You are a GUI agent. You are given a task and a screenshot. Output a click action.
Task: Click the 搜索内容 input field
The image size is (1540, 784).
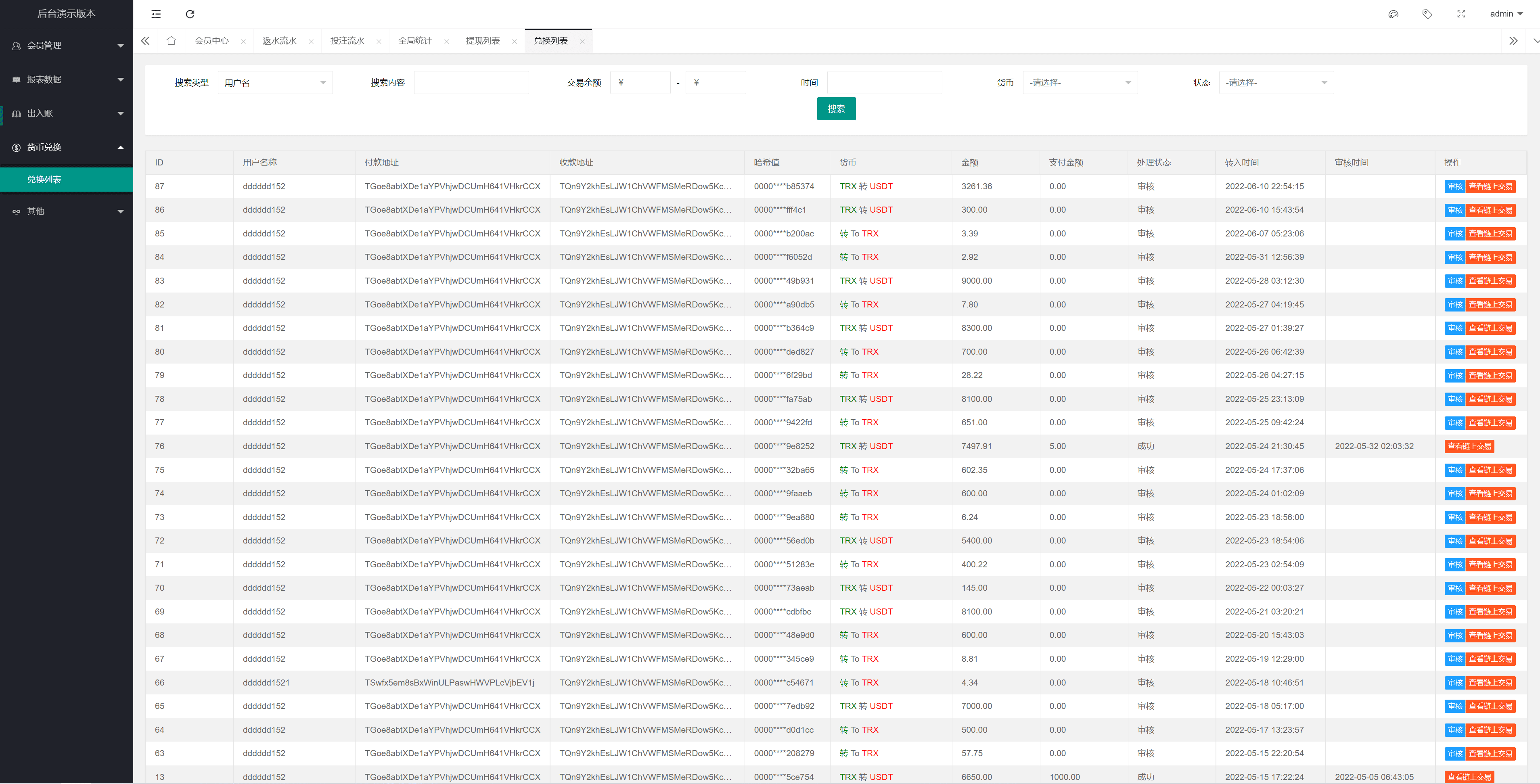(x=471, y=82)
